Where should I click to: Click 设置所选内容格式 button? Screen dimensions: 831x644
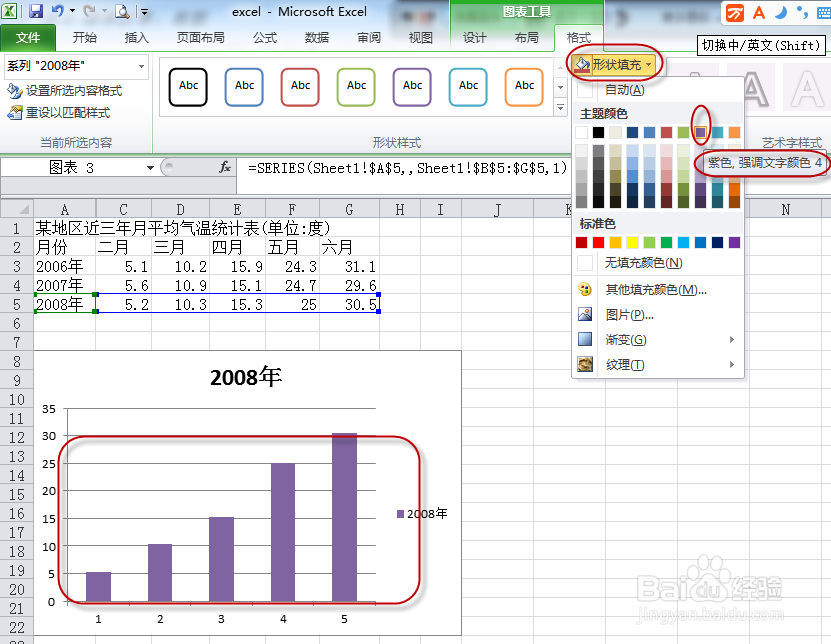65,91
